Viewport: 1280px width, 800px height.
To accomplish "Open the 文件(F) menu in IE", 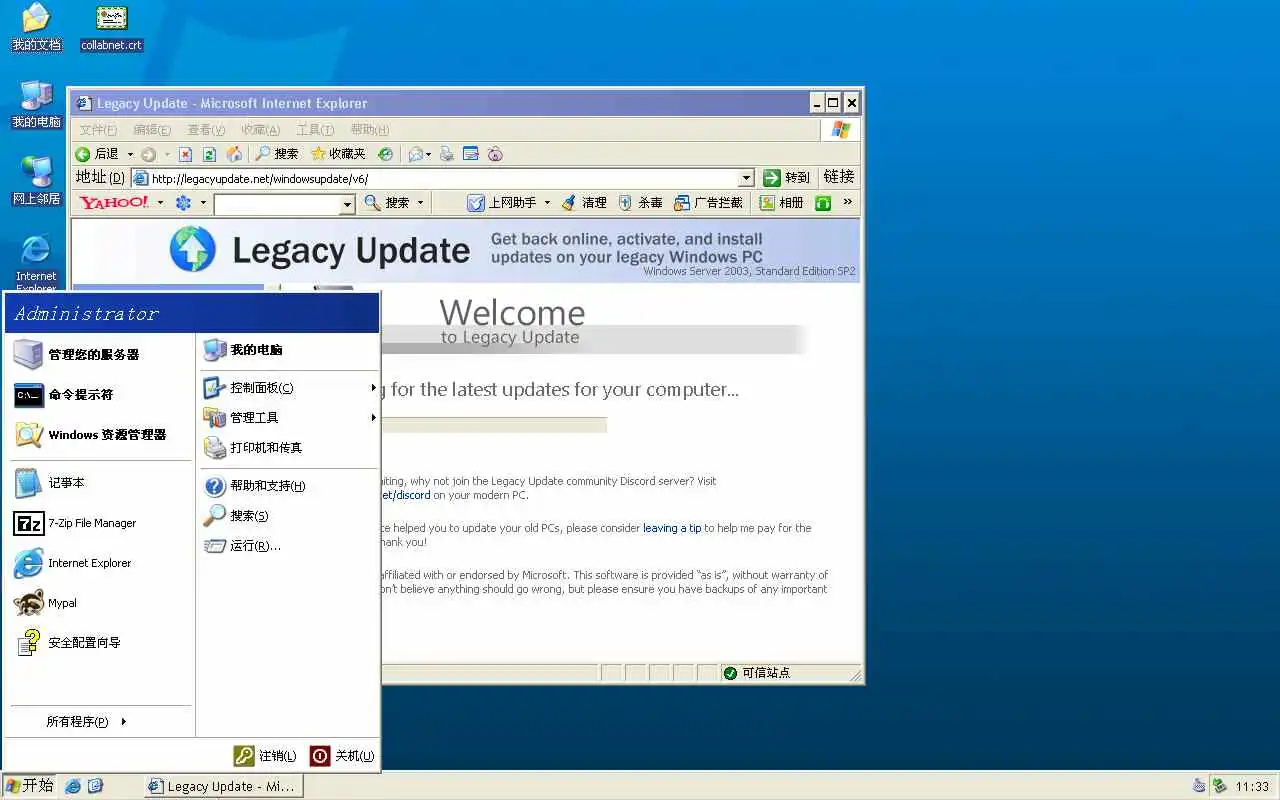I will 98,130.
